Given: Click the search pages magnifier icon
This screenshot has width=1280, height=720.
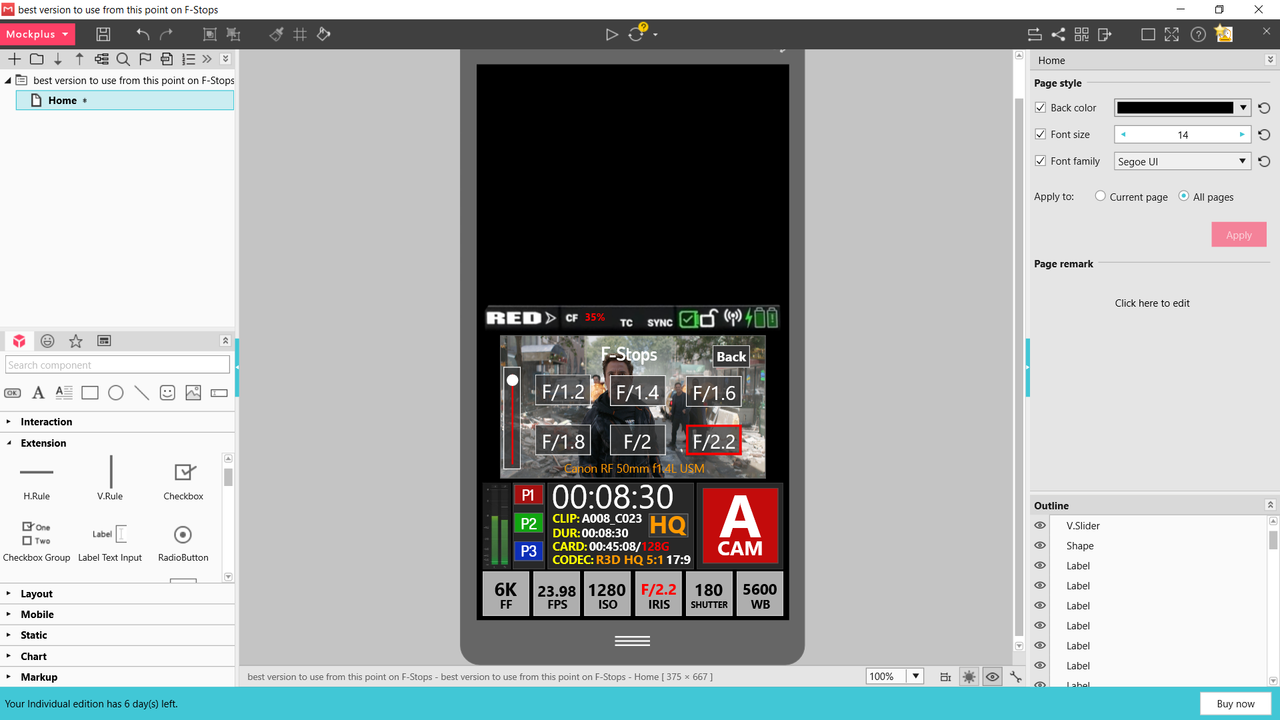Looking at the screenshot, I should 123,59.
